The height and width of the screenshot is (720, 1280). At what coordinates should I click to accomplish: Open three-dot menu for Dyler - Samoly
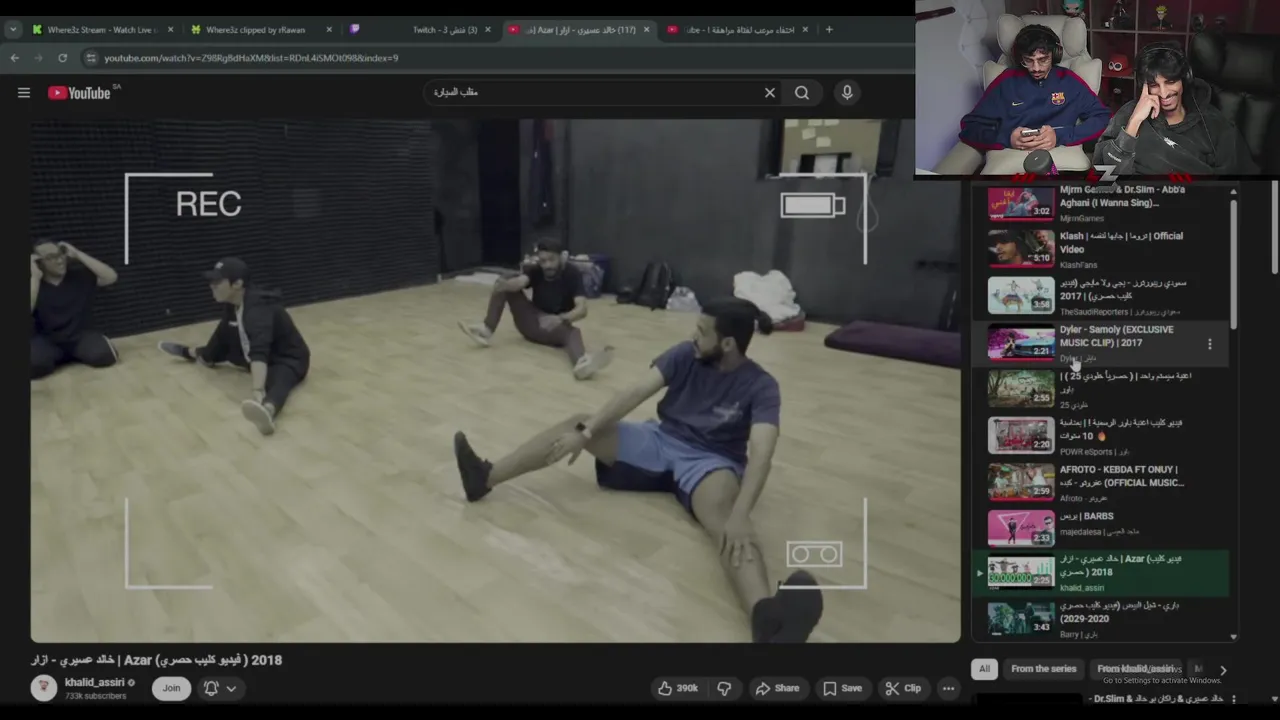tap(1209, 344)
